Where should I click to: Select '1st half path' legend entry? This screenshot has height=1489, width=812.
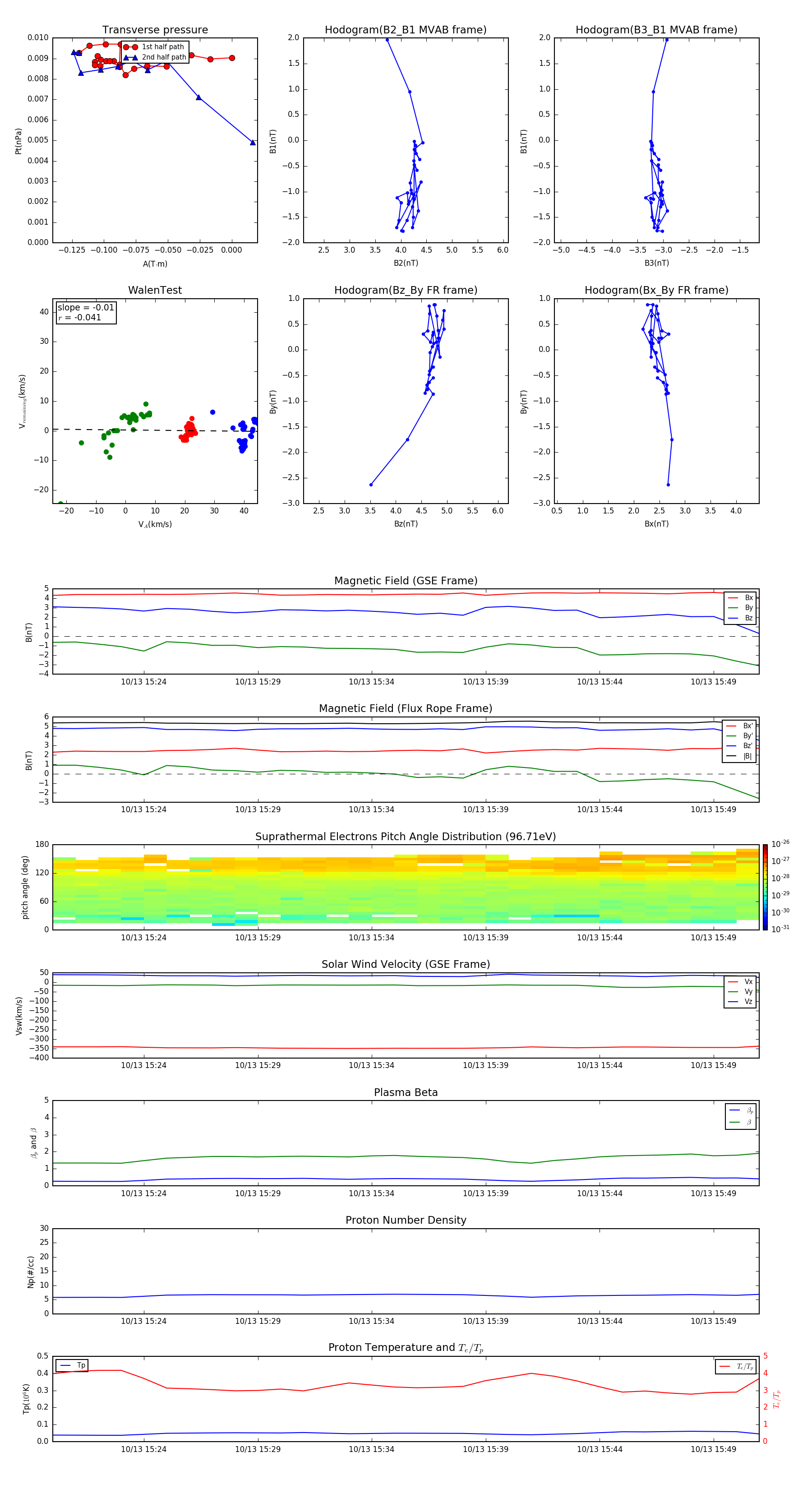pos(154,47)
